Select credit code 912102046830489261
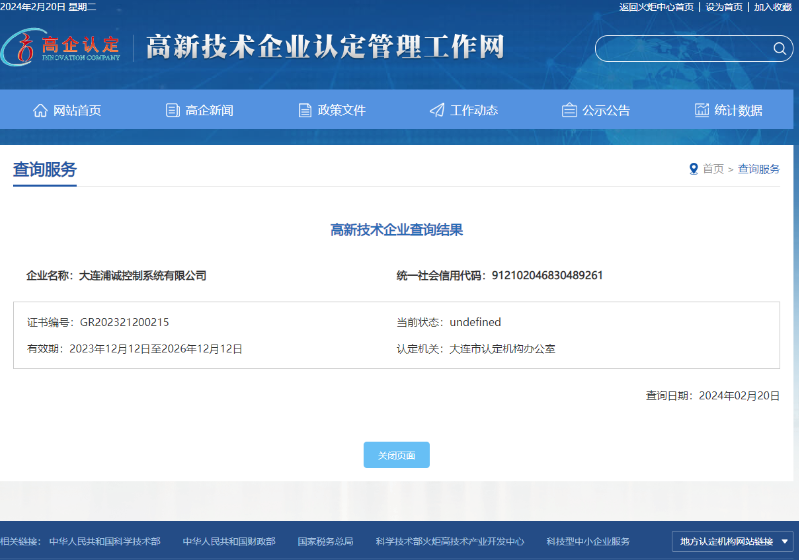Viewport: 799px width, 560px height. (547, 276)
